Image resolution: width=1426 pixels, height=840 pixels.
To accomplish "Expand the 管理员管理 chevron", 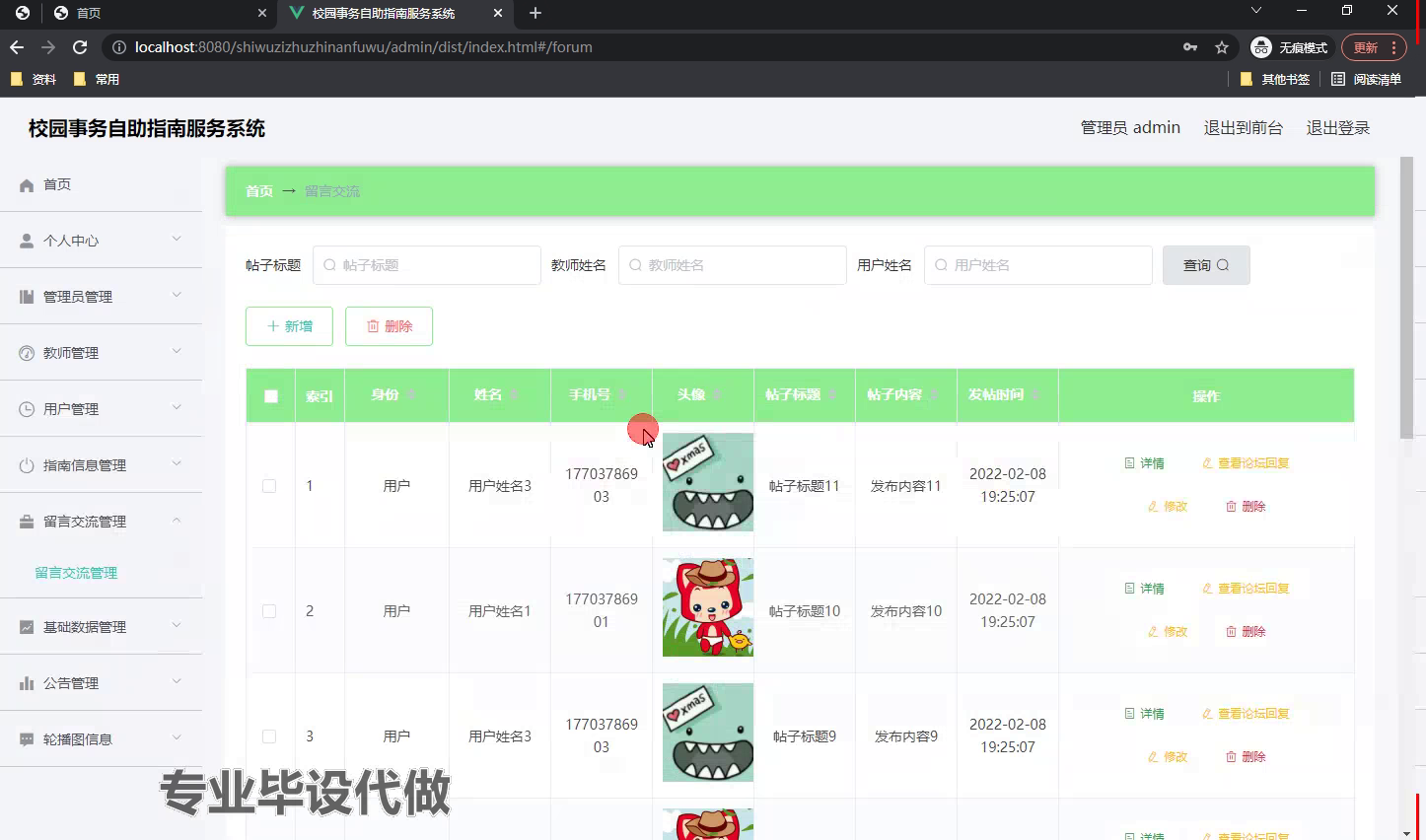I will coord(177,295).
